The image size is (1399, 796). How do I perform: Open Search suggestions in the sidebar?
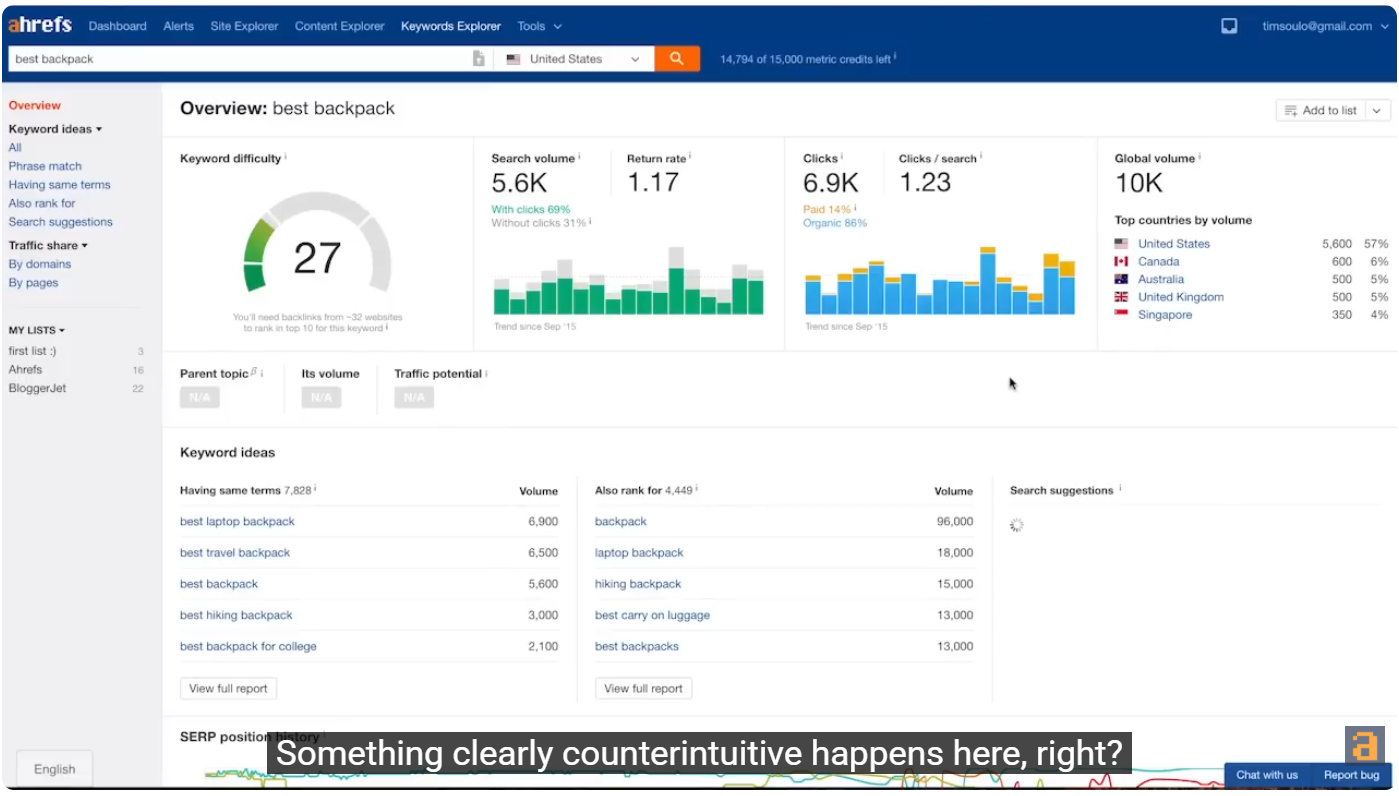click(61, 222)
